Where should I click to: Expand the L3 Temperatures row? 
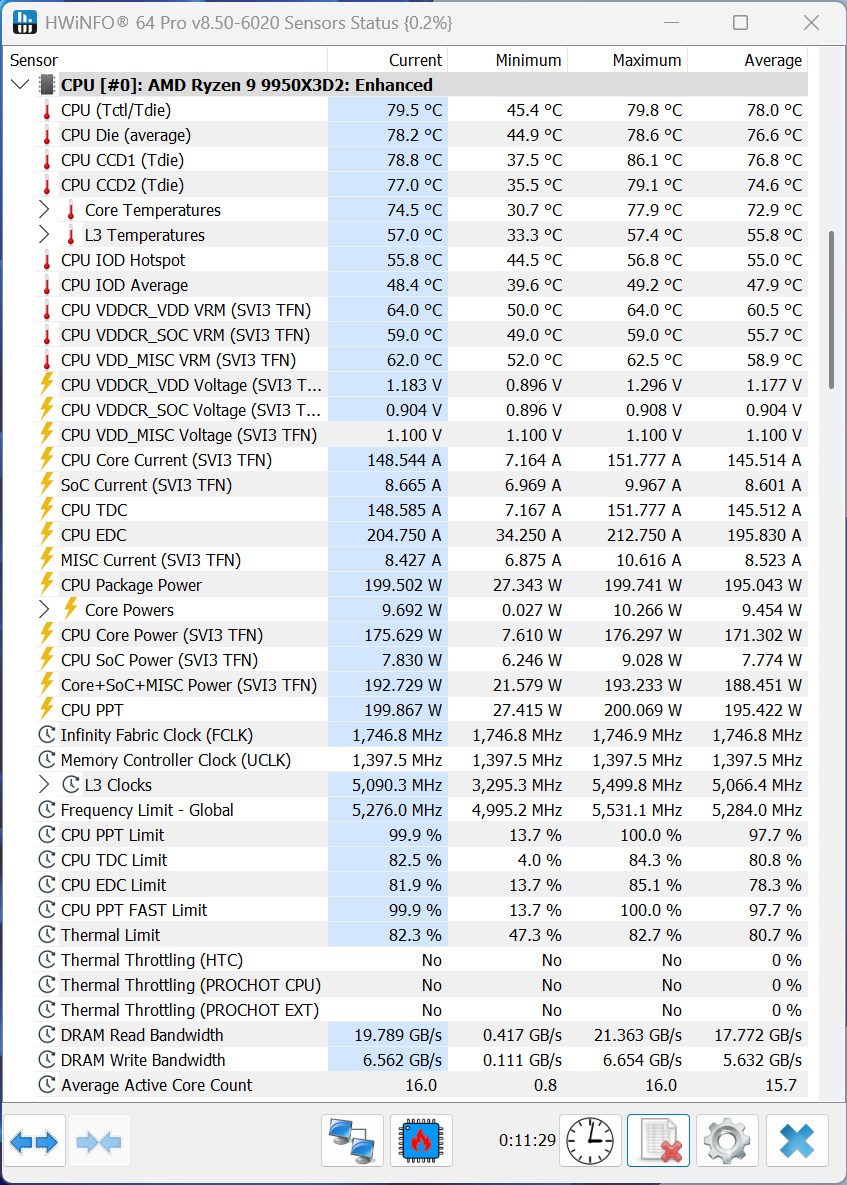point(44,234)
